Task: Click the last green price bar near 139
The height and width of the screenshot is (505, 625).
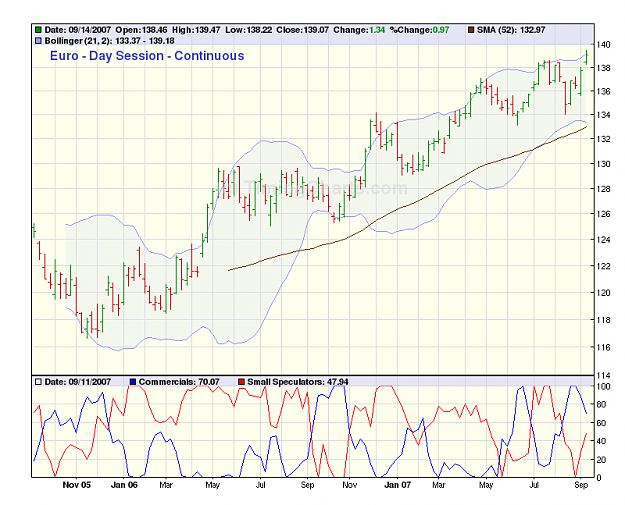Action: click(586, 57)
